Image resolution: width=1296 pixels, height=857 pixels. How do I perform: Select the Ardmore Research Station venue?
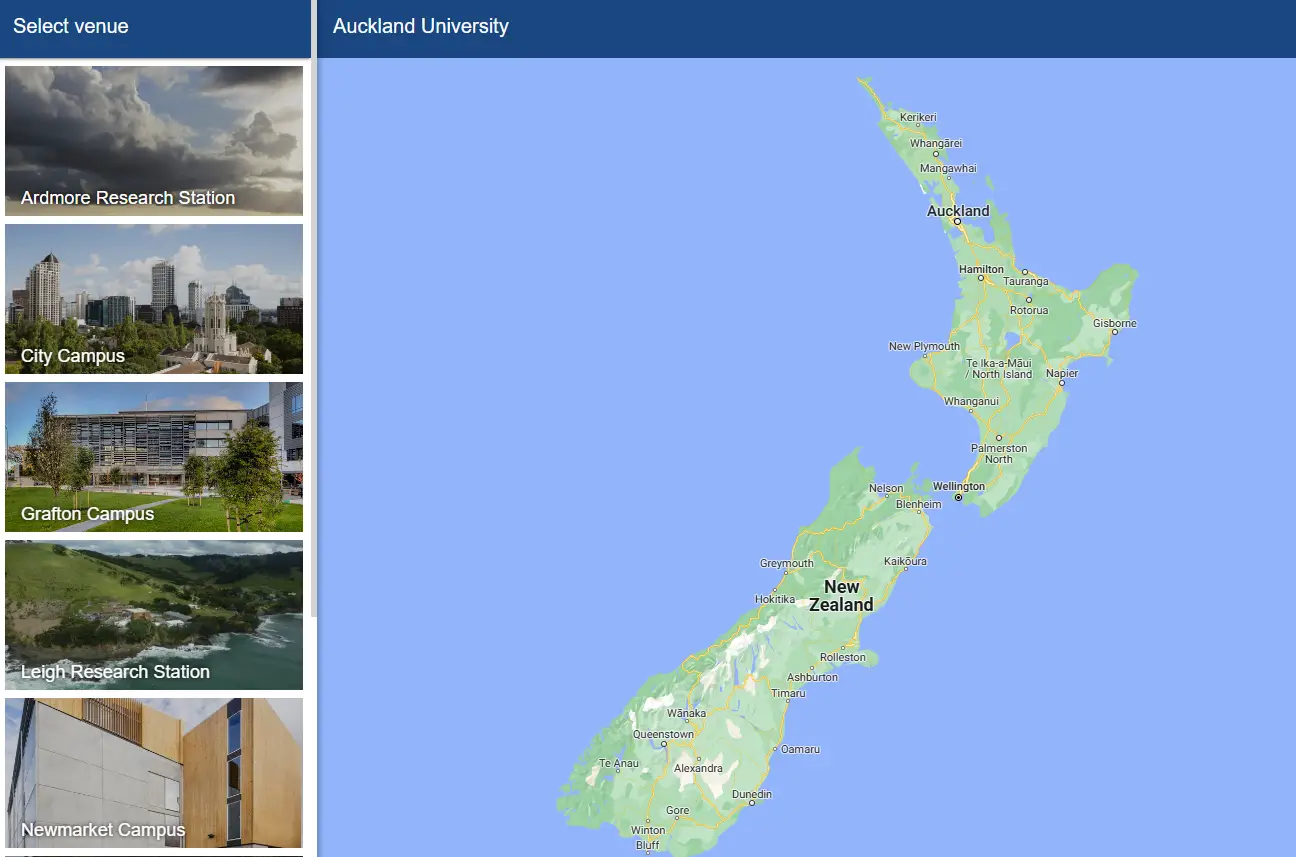(x=154, y=141)
